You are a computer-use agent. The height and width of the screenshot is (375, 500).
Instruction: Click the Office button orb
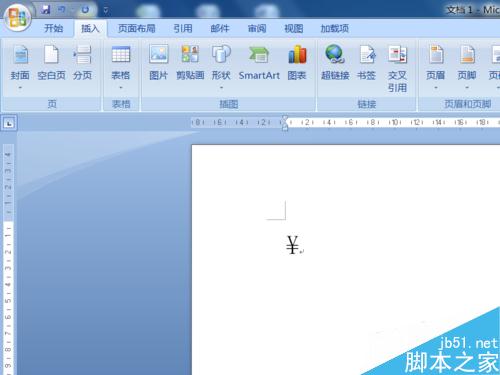point(18,17)
